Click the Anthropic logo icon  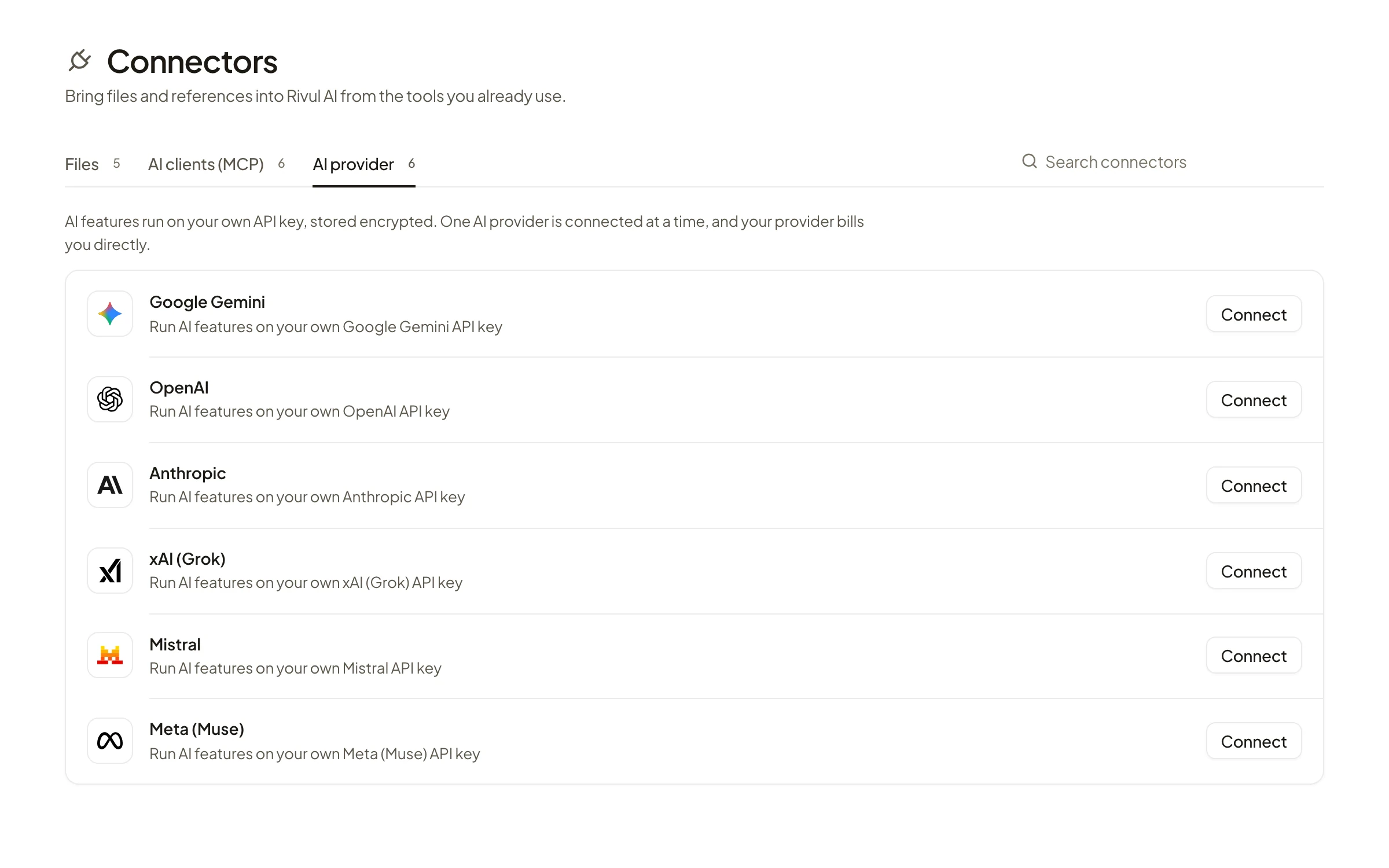pyautogui.click(x=110, y=485)
